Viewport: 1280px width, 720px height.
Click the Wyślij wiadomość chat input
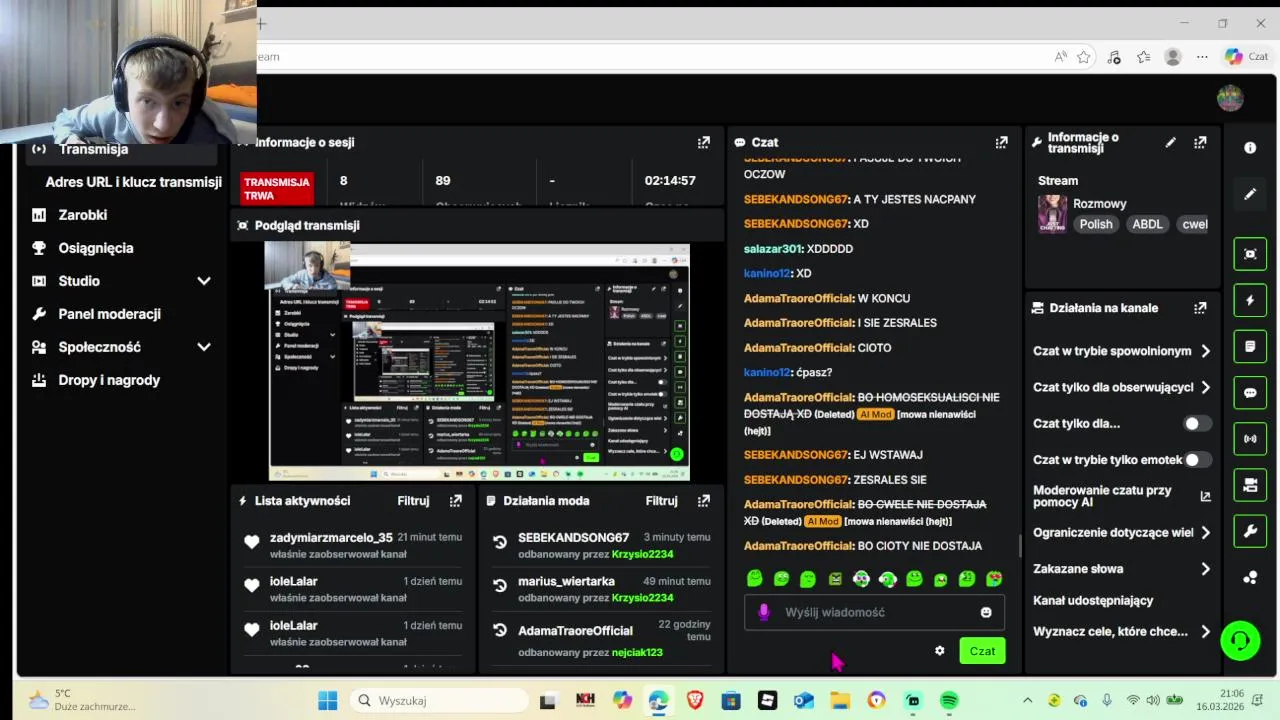[x=874, y=612]
